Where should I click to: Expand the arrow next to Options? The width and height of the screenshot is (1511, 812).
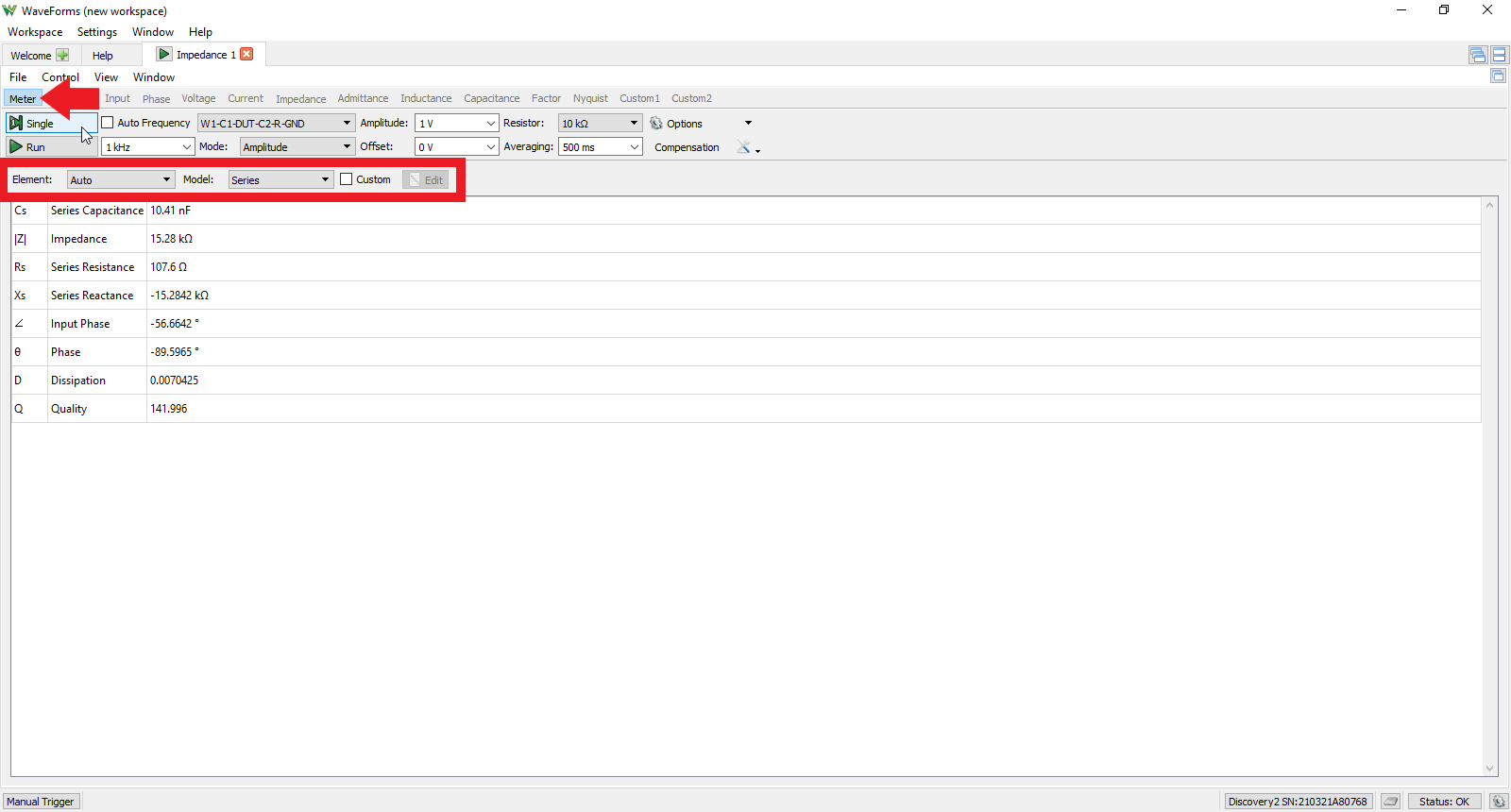pyautogui.click(x=748, y=123)
